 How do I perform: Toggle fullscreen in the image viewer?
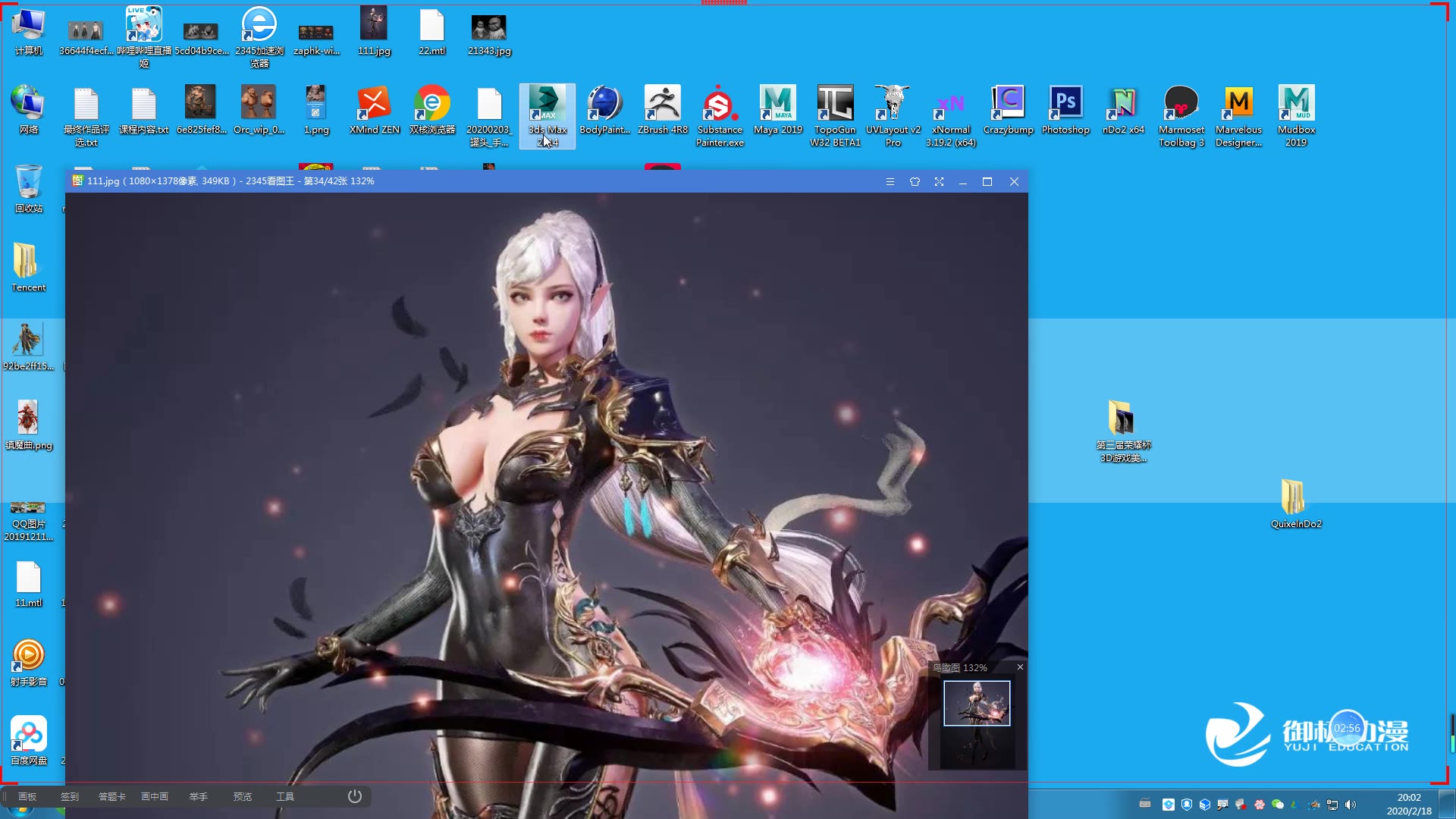(939, 182)
